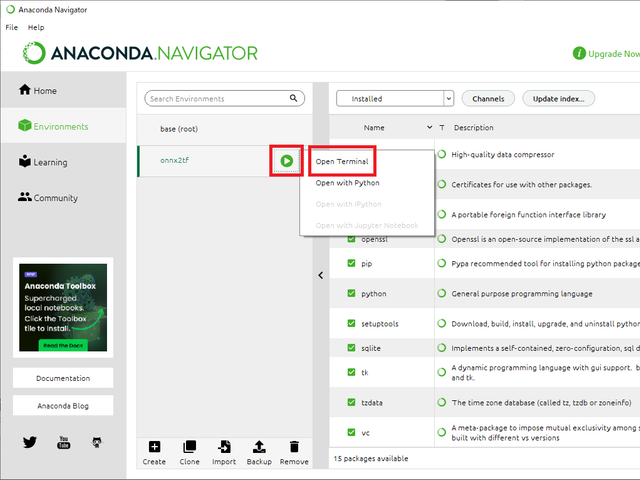Open the Anaconda Blog button

pyautogui.click(x=63, y=406)
